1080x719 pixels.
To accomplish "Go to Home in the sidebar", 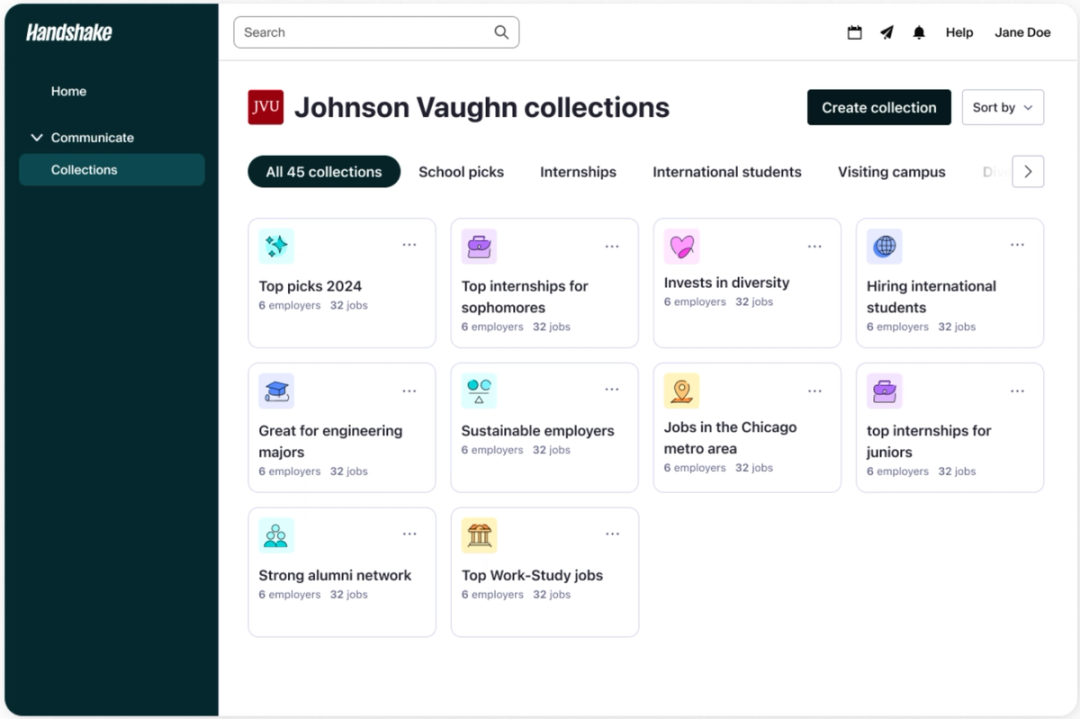I will pos(68,91).
